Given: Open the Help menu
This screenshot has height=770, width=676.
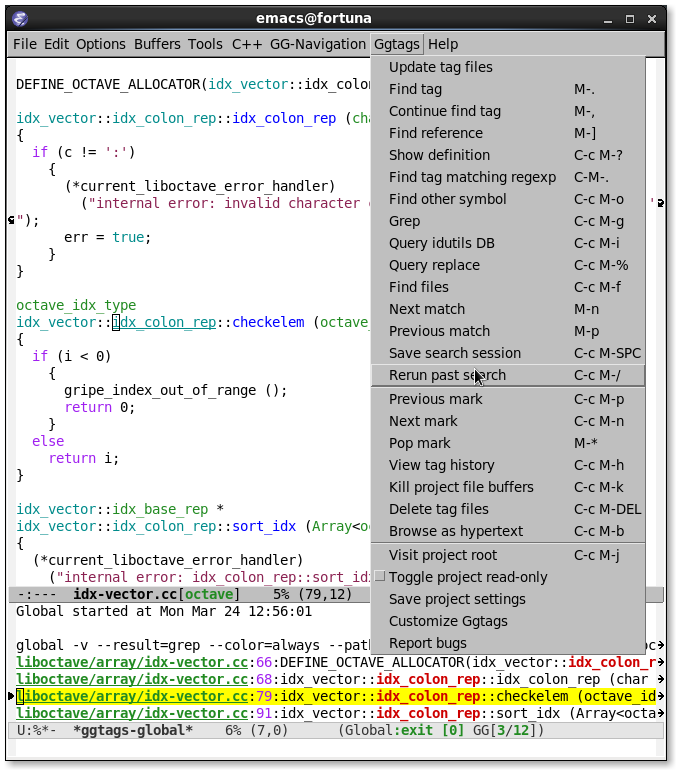Looking at the screenshot, I should tap(443, 44).
